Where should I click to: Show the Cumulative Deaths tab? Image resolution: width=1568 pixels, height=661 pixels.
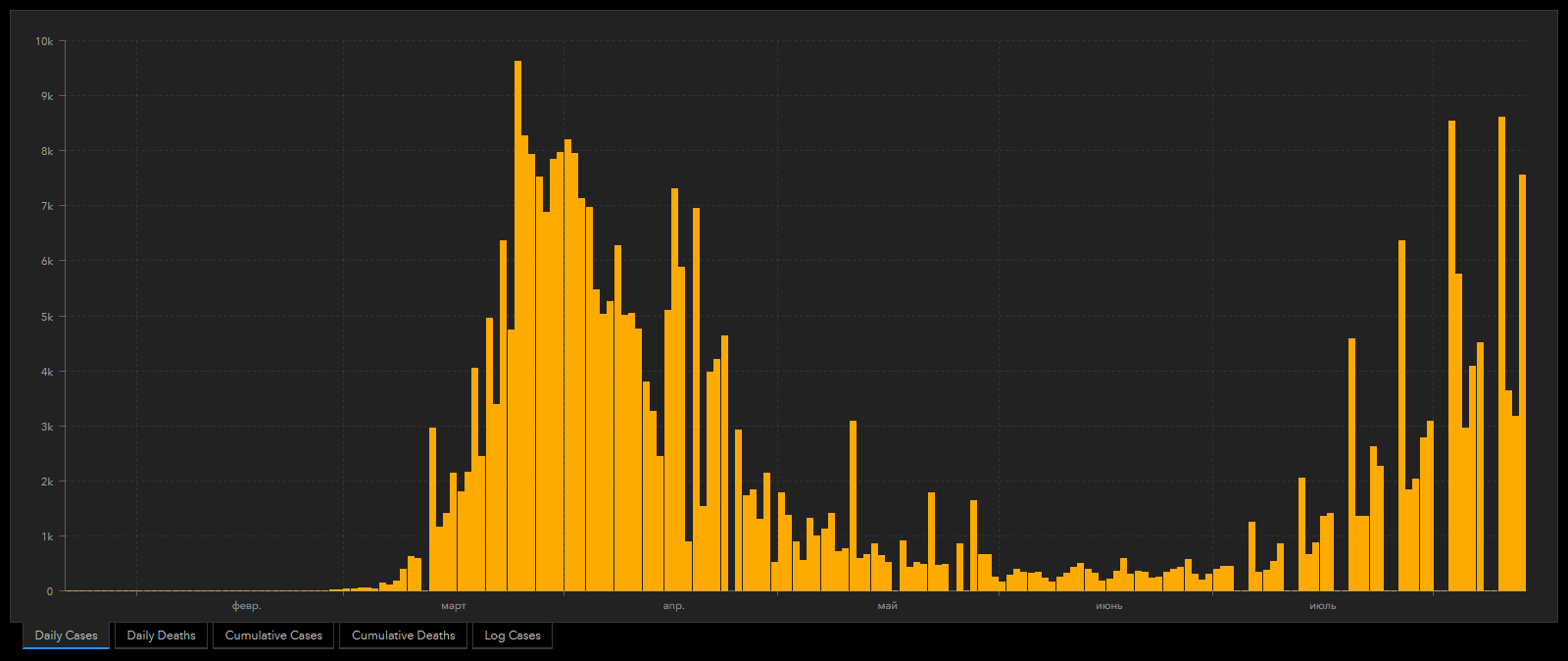(x=404, y=636)
